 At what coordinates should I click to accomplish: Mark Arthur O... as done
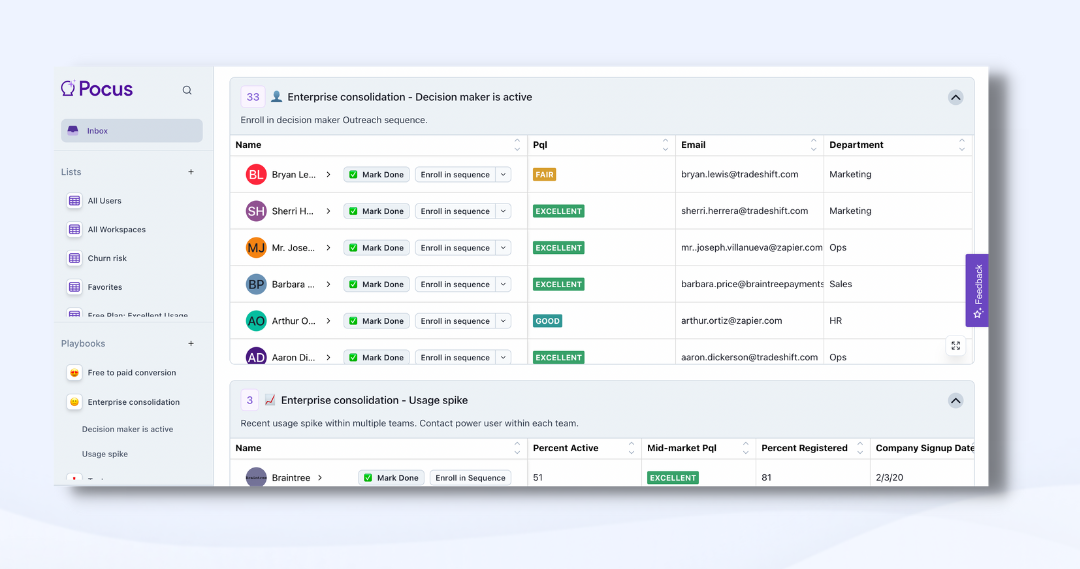(x=377, y=320)
